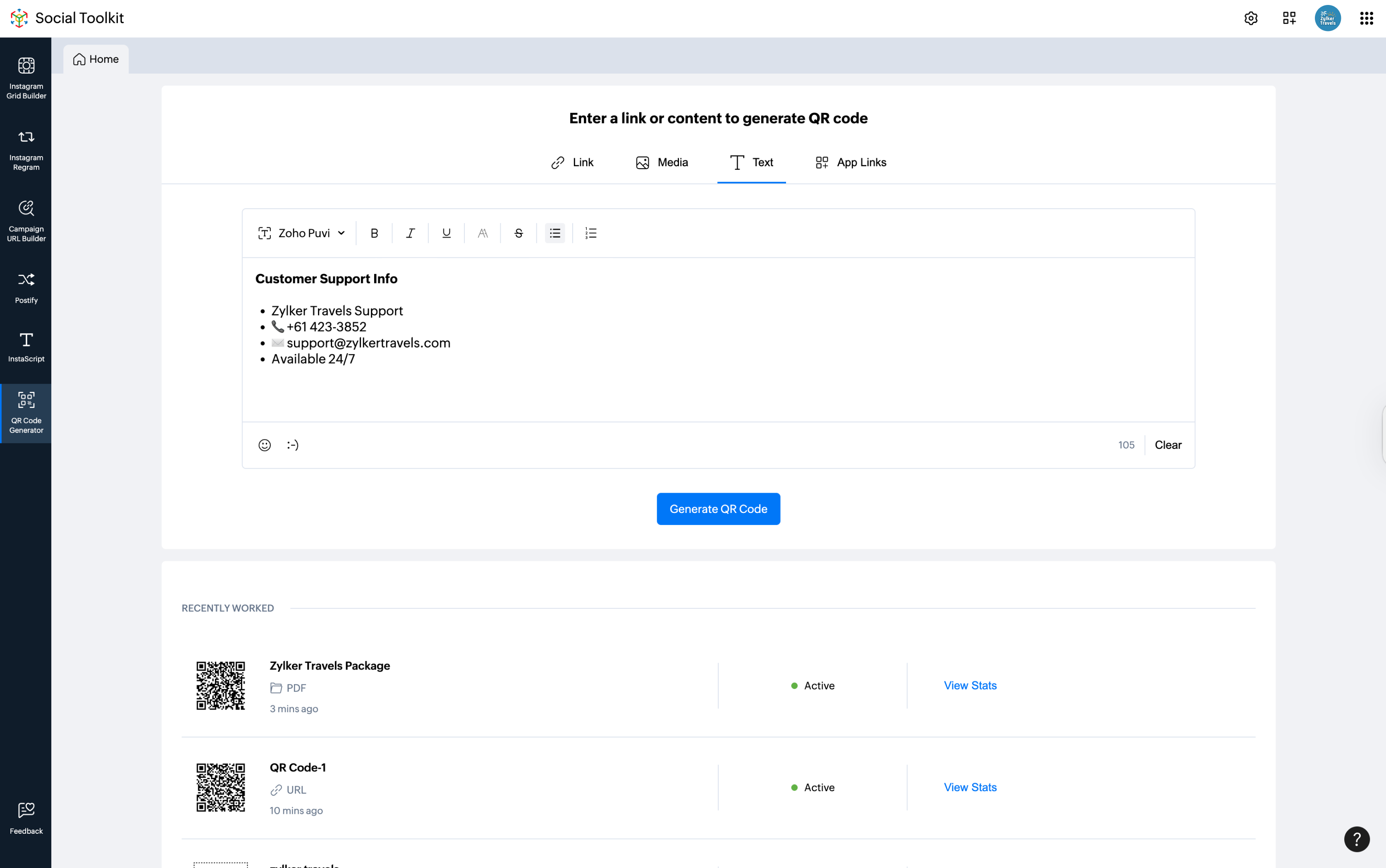This screenshot has height=868, width=1386.
Task: Toggle strikethrough formatting
Action: 519,233
